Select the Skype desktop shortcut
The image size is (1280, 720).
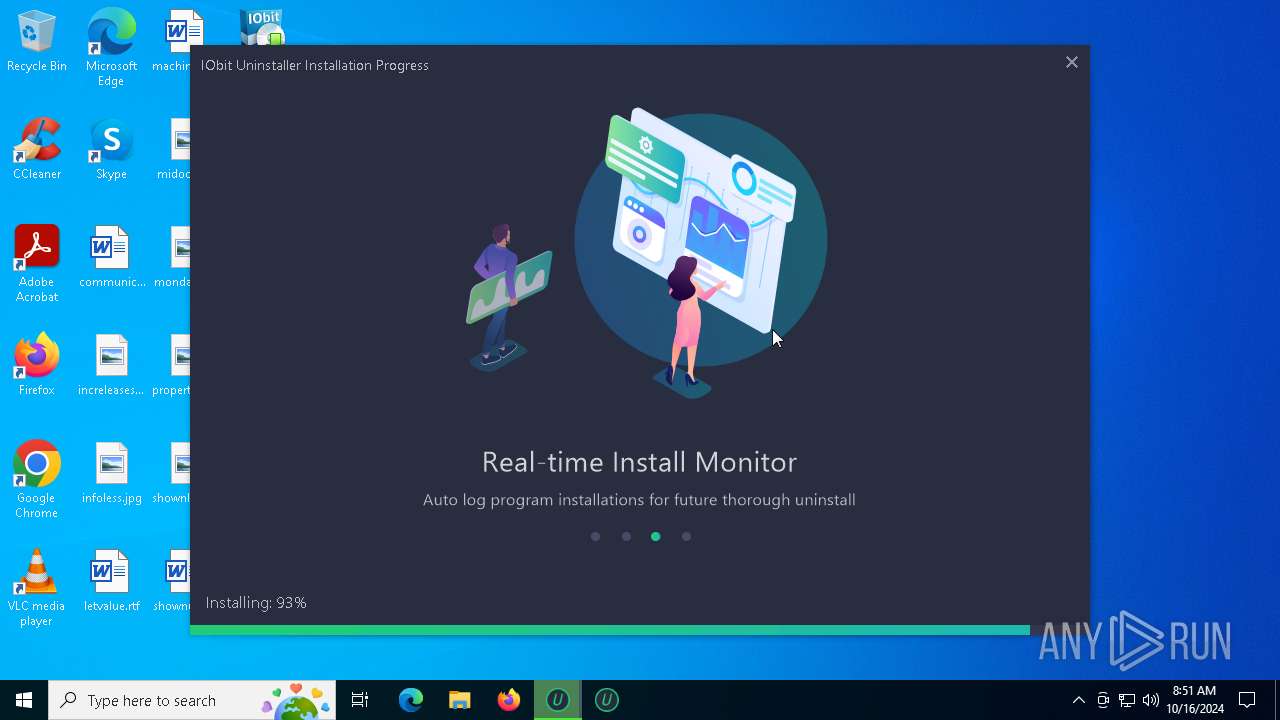click(x=111, y=150)
